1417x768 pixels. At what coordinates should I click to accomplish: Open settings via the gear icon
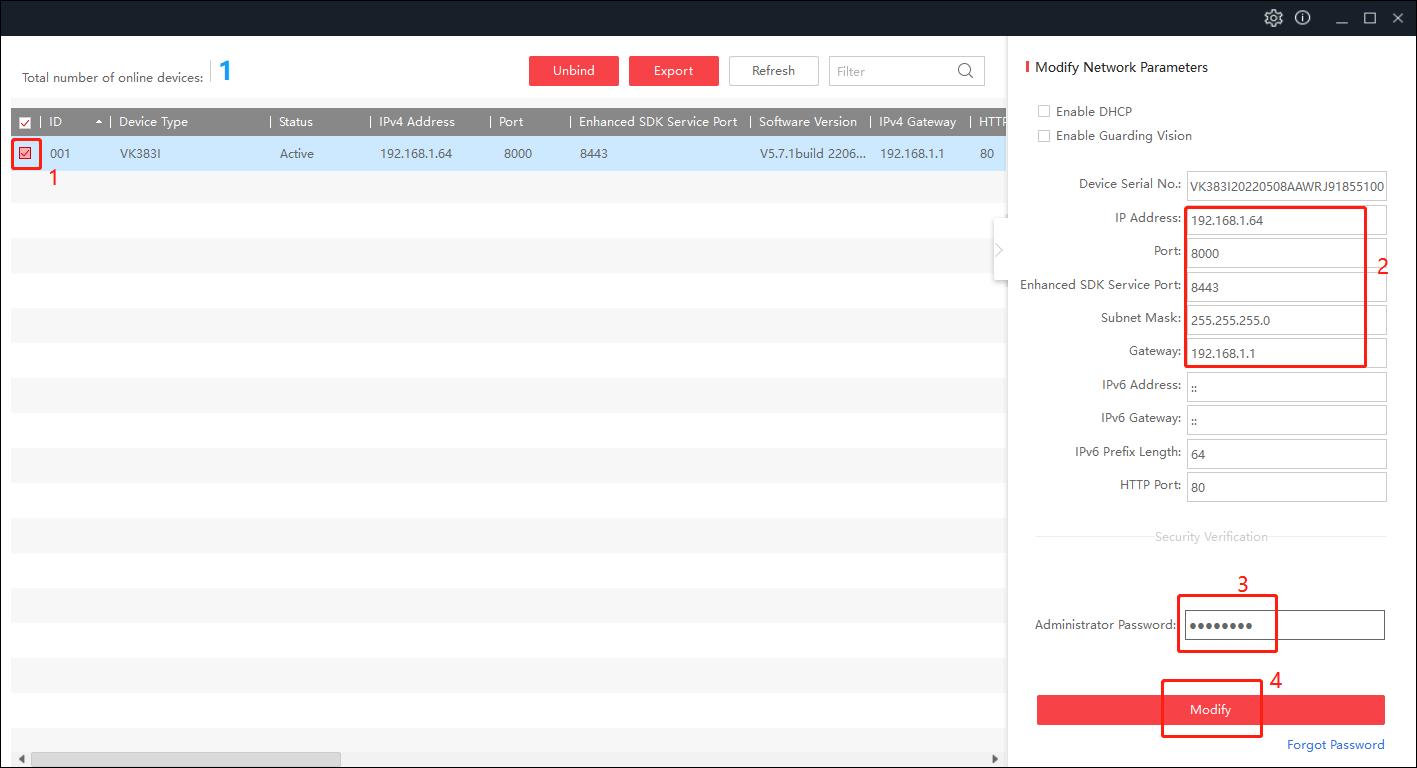pyautogui.click(x=1273, y=18)
